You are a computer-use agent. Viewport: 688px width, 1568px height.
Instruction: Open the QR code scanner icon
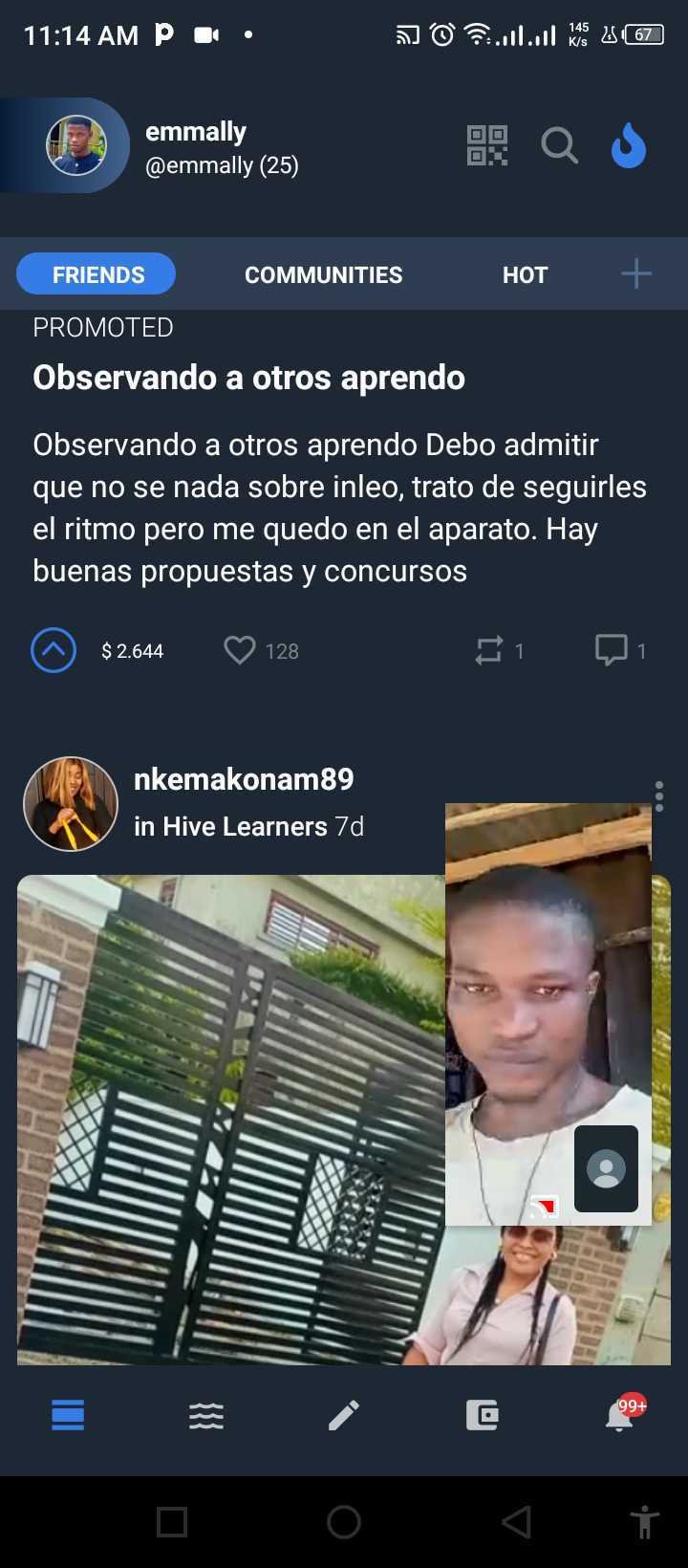click(487, 145)
